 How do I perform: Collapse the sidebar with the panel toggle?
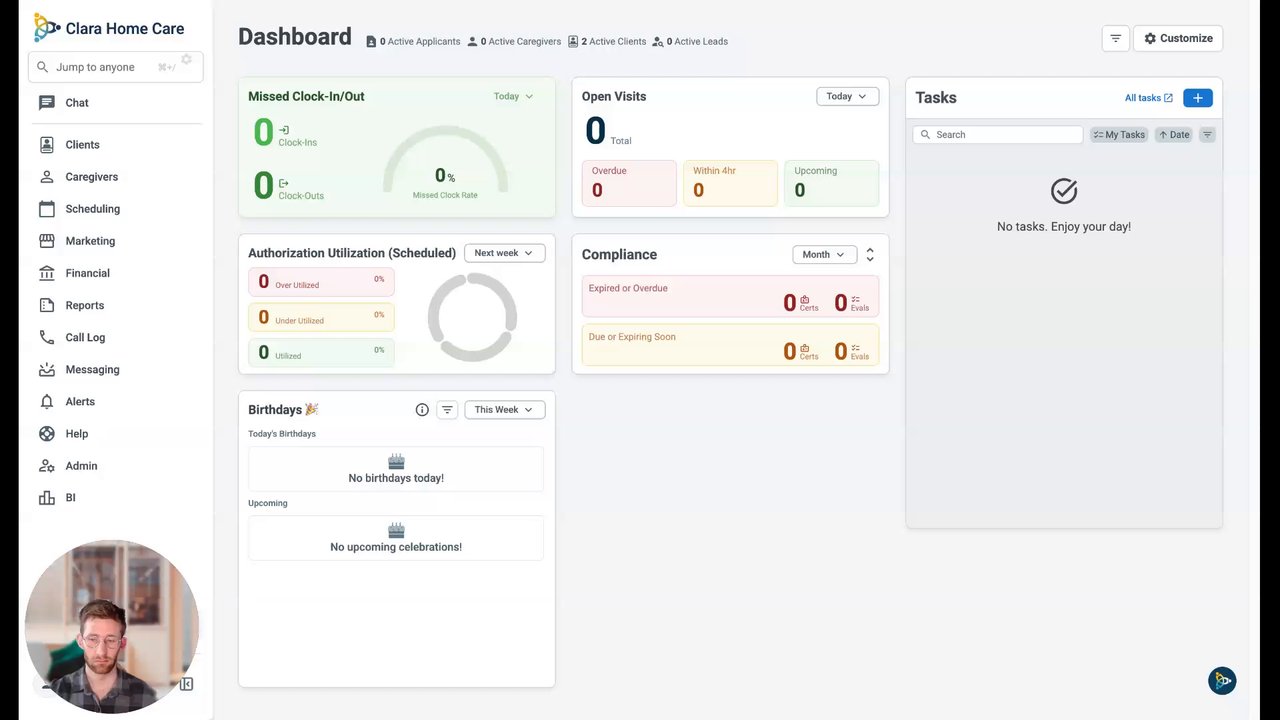coord(186,684)
